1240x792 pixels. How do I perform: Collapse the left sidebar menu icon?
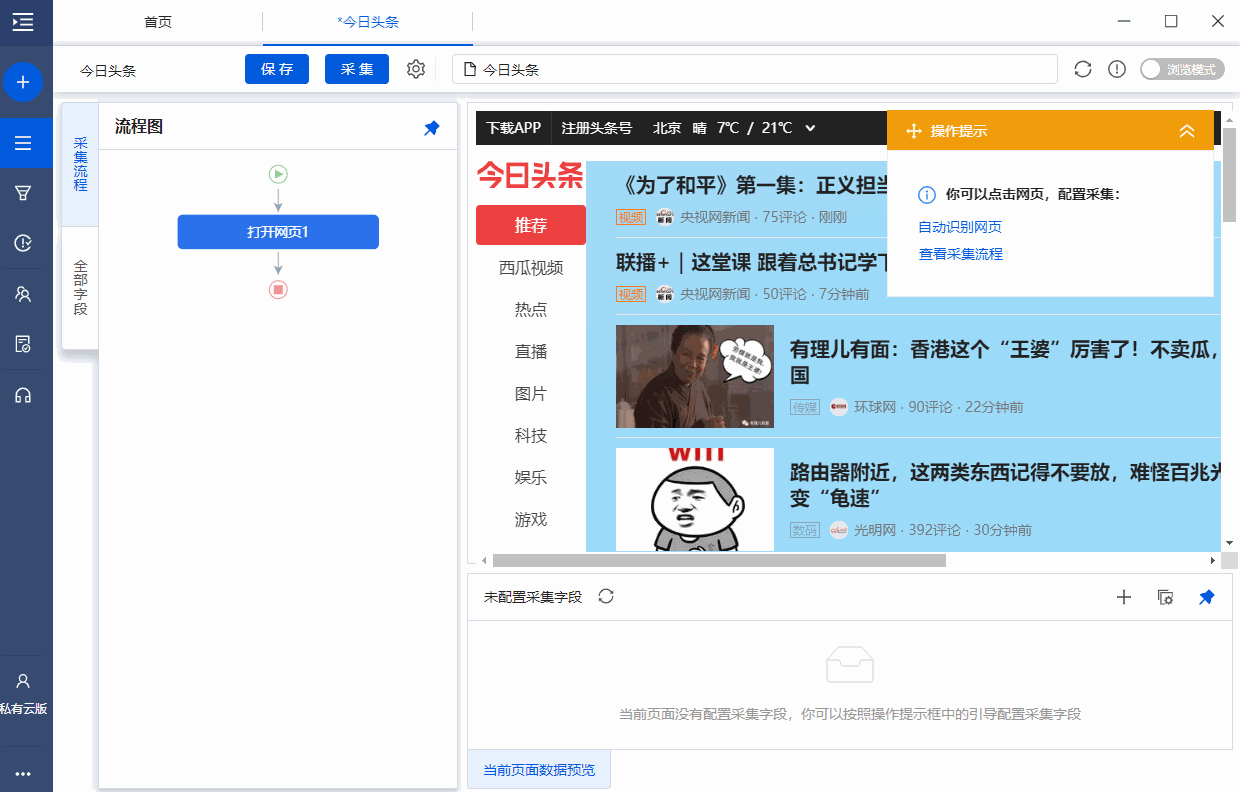(23, 21)
